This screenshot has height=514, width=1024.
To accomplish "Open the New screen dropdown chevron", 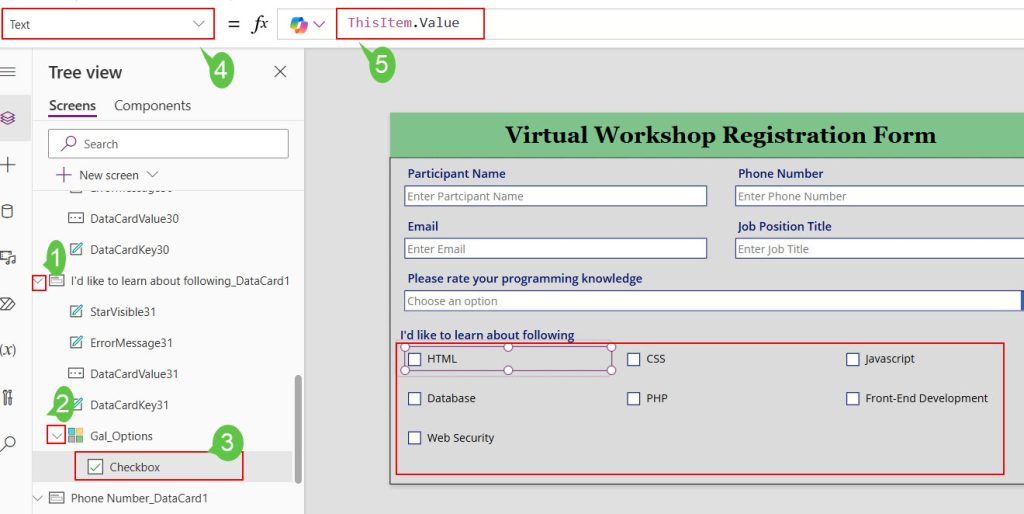I will [153, 174].
